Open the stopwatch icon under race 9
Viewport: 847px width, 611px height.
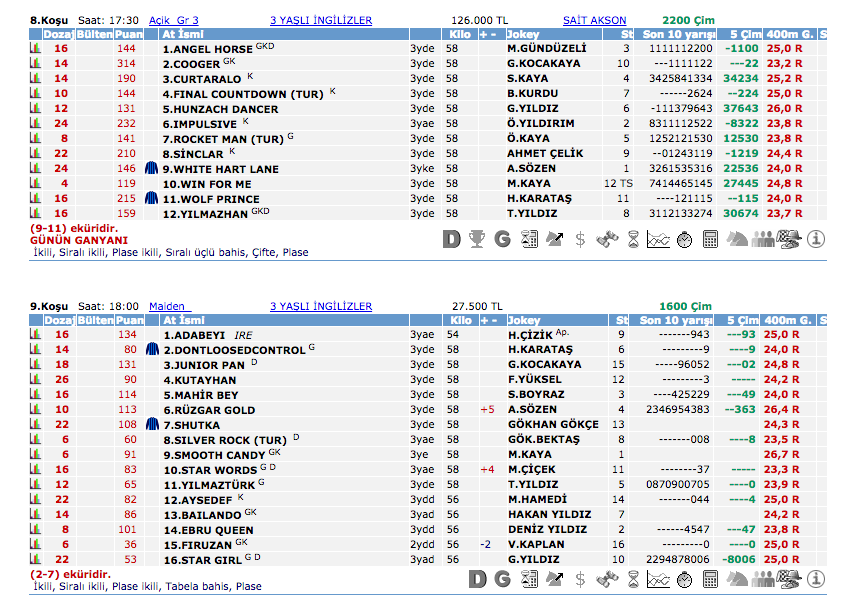click(x=684, y=580)
